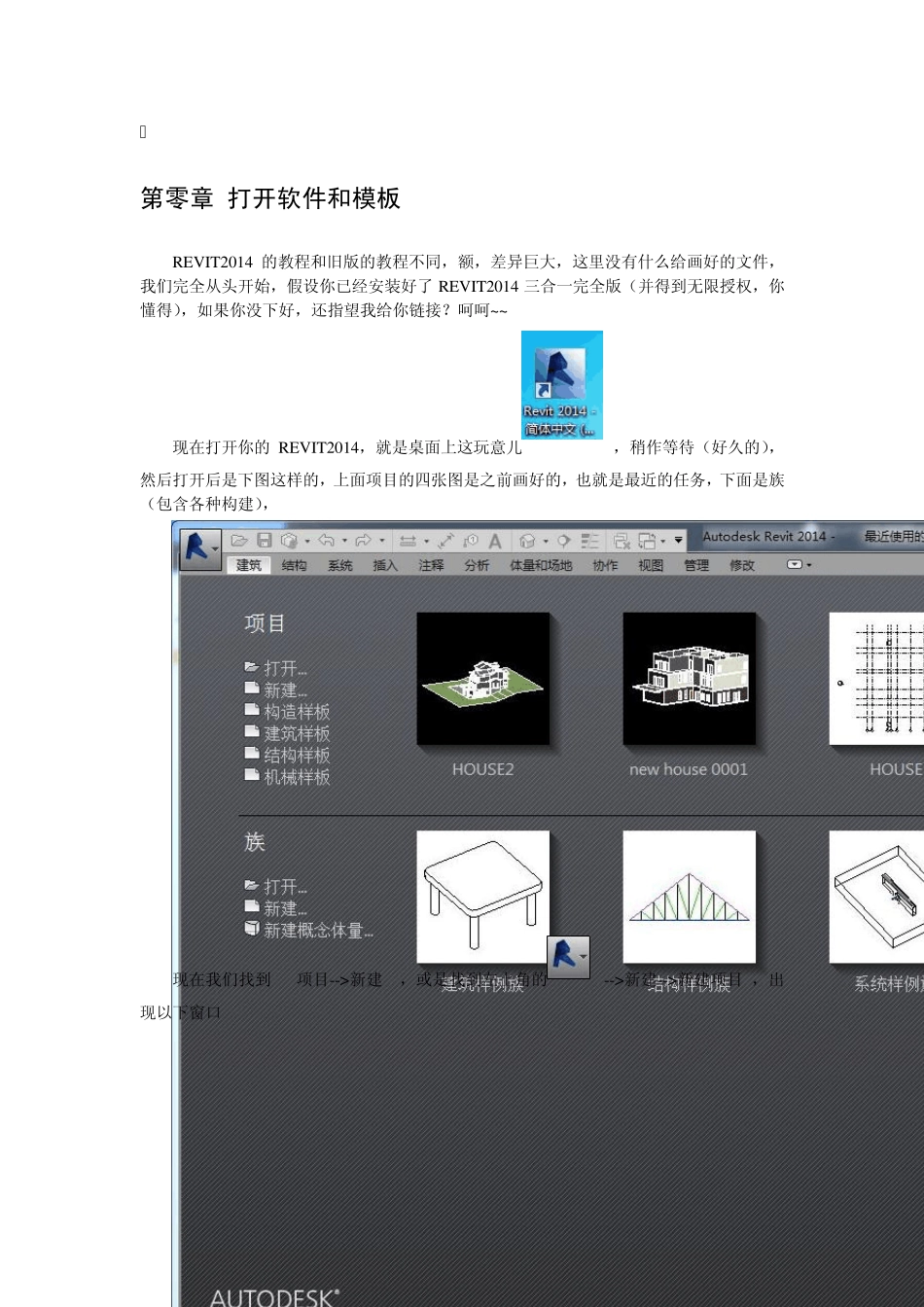Click the cube icon beside 新建概念体量
This screenshot has width=924, height=1307.
click(252, 929)
